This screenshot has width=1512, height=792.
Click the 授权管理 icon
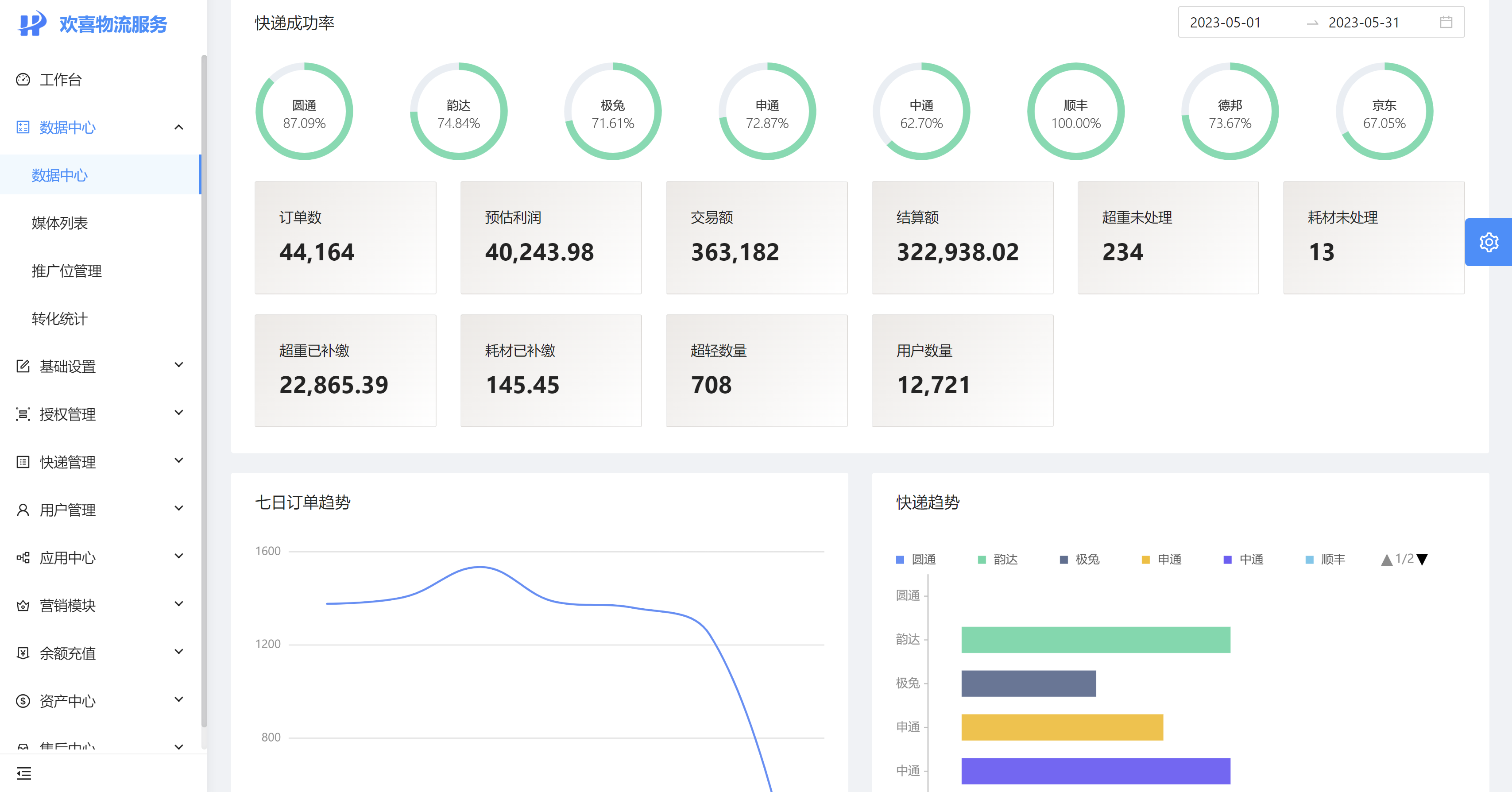pyautogui.click(x=23, y=414)
